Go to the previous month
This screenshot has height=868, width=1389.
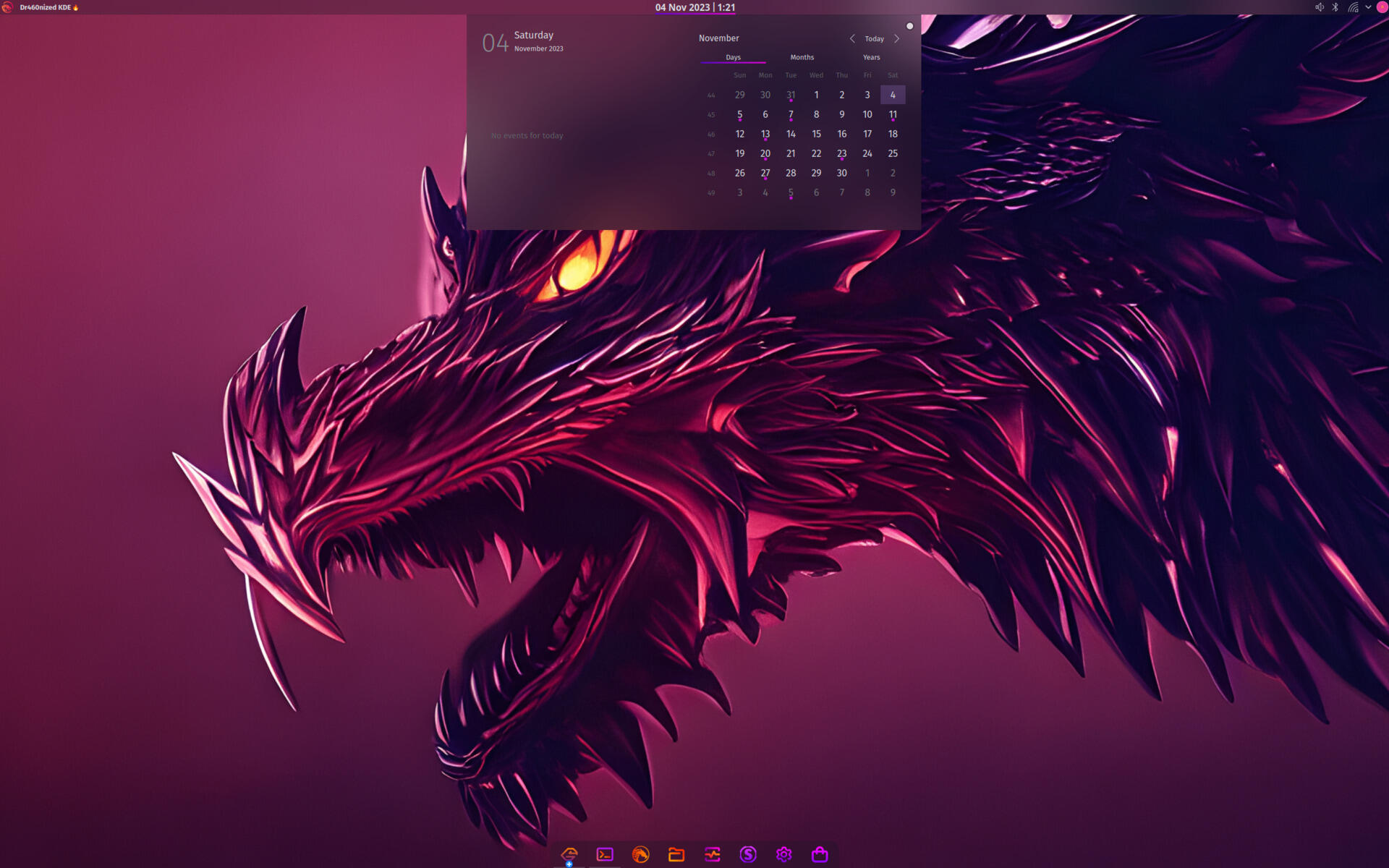[x=852, y=38]
